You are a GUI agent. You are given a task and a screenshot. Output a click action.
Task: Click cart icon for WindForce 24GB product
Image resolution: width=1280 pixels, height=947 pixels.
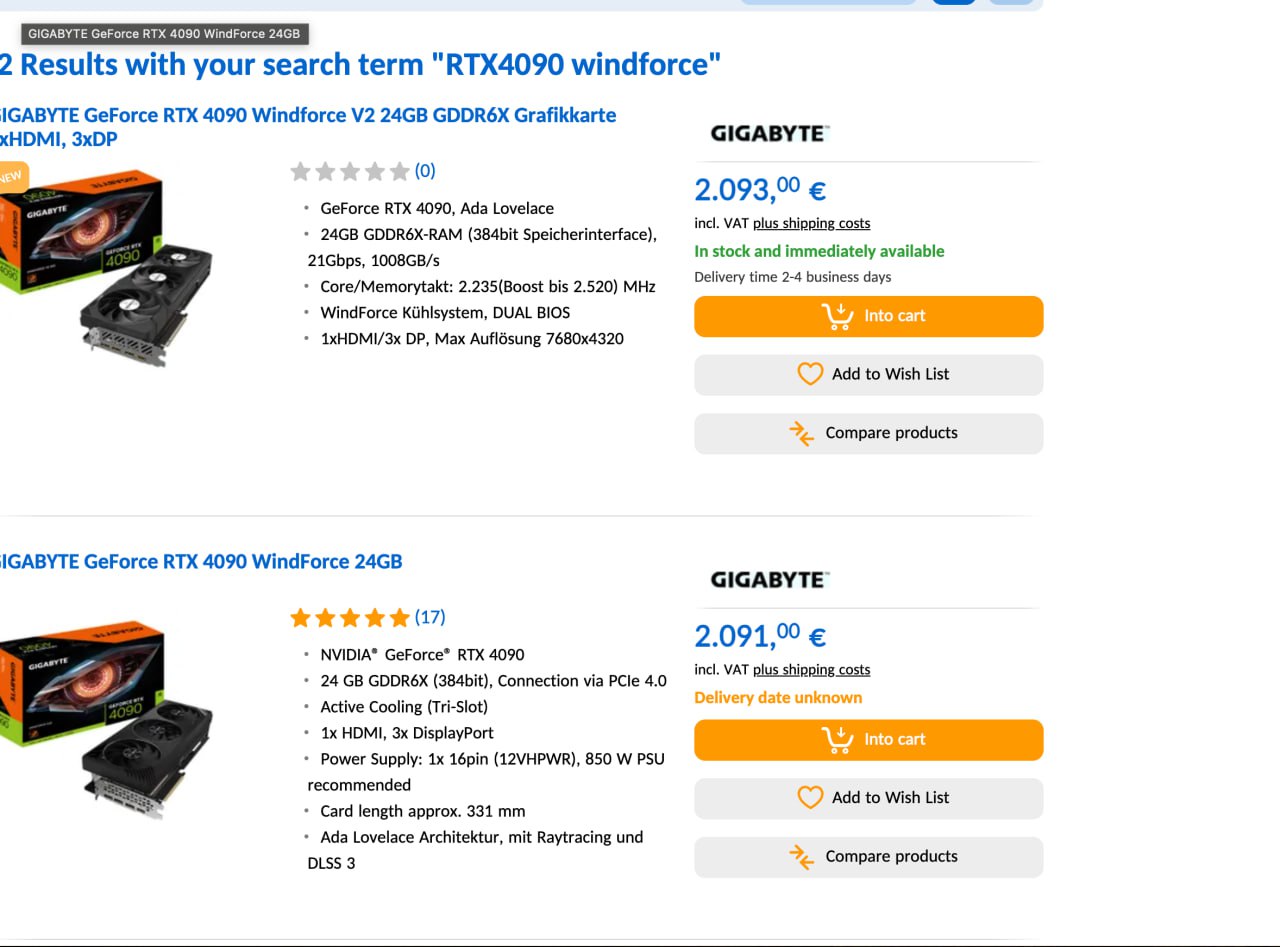(837, 740)
